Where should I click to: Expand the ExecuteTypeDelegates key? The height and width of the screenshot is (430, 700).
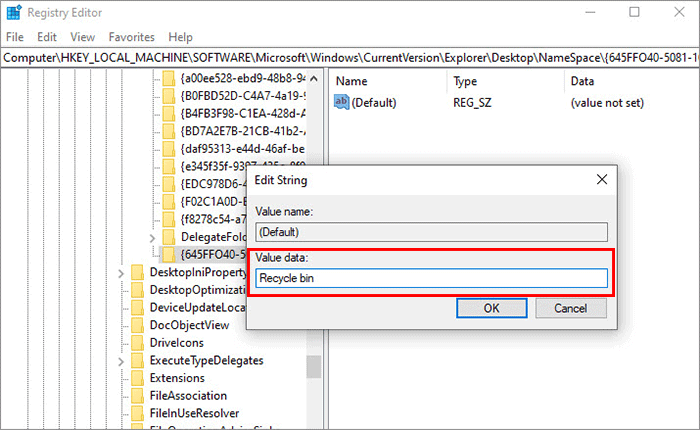121,361
